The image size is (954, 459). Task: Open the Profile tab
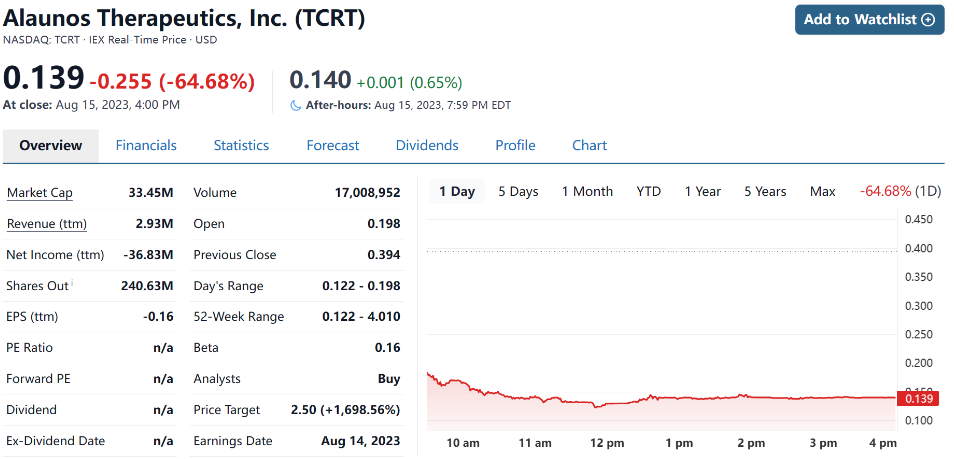pos(515,145)
